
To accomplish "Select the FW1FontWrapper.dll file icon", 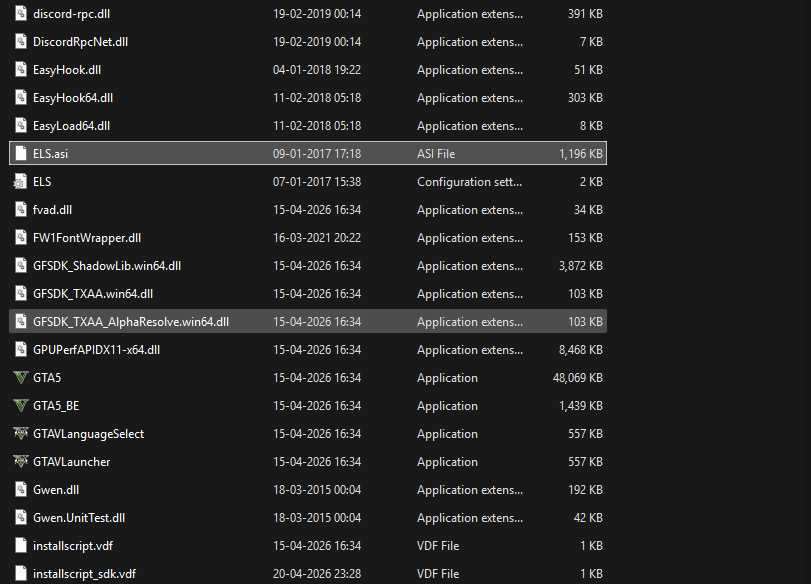I will click(21, 237).
